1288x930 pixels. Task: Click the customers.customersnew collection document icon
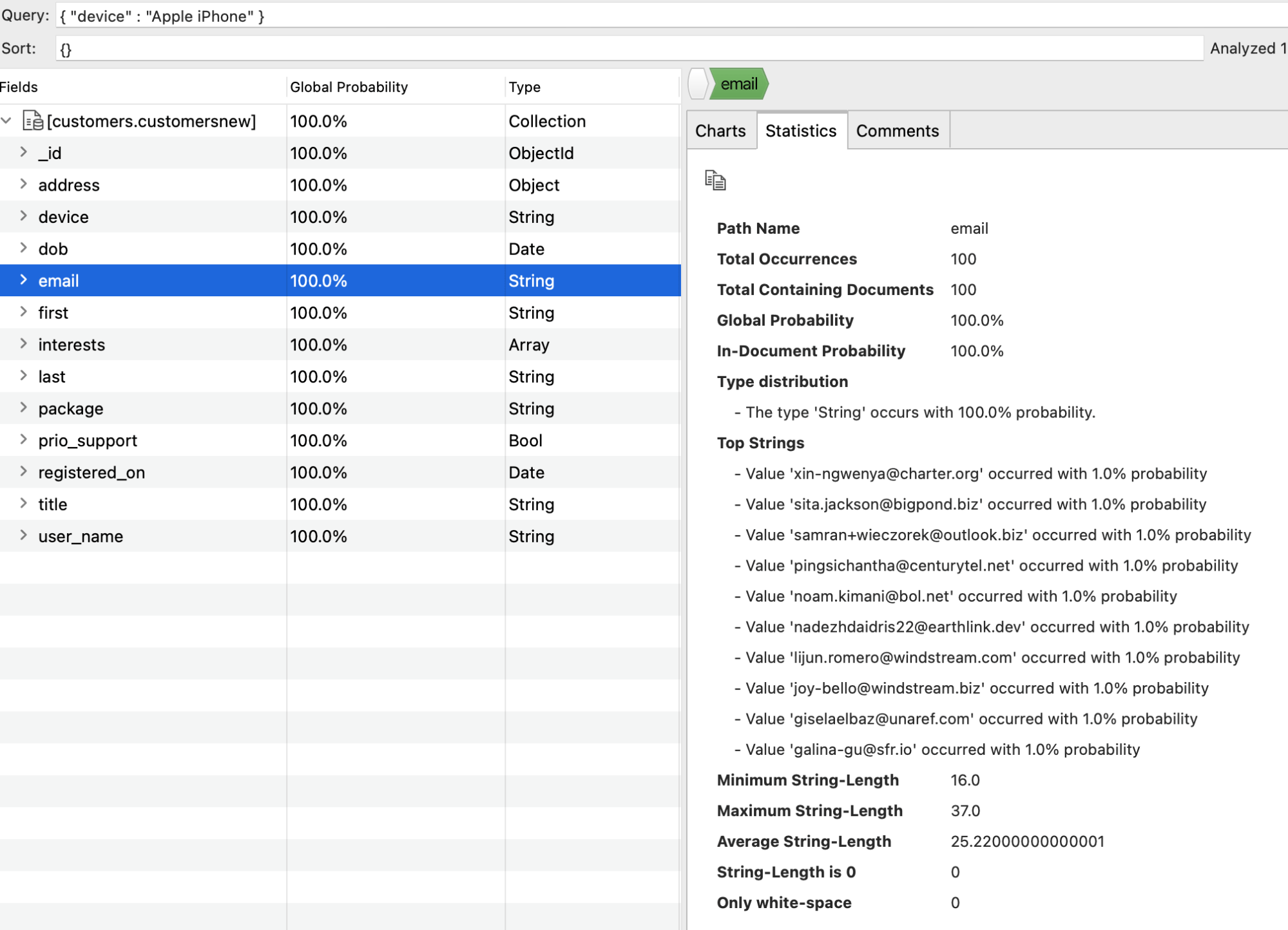tap(33, 120)
